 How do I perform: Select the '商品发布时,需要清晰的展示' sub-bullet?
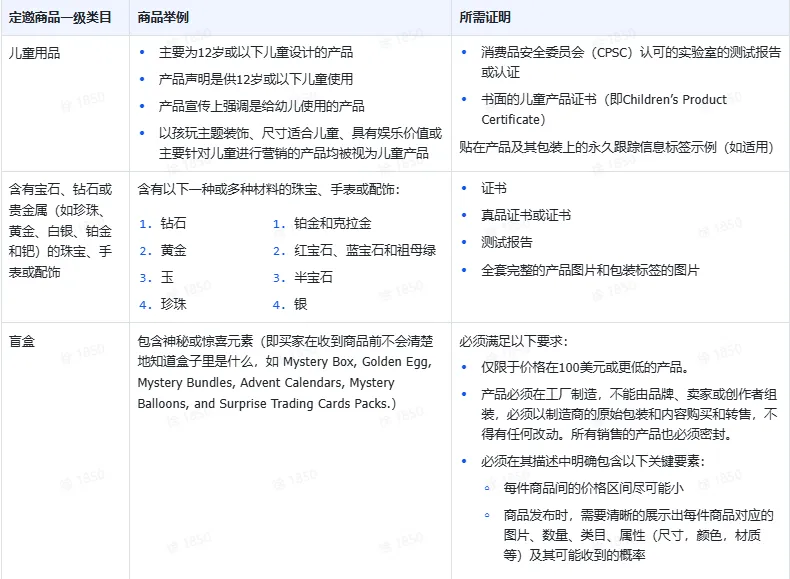(x=638, y=535)
